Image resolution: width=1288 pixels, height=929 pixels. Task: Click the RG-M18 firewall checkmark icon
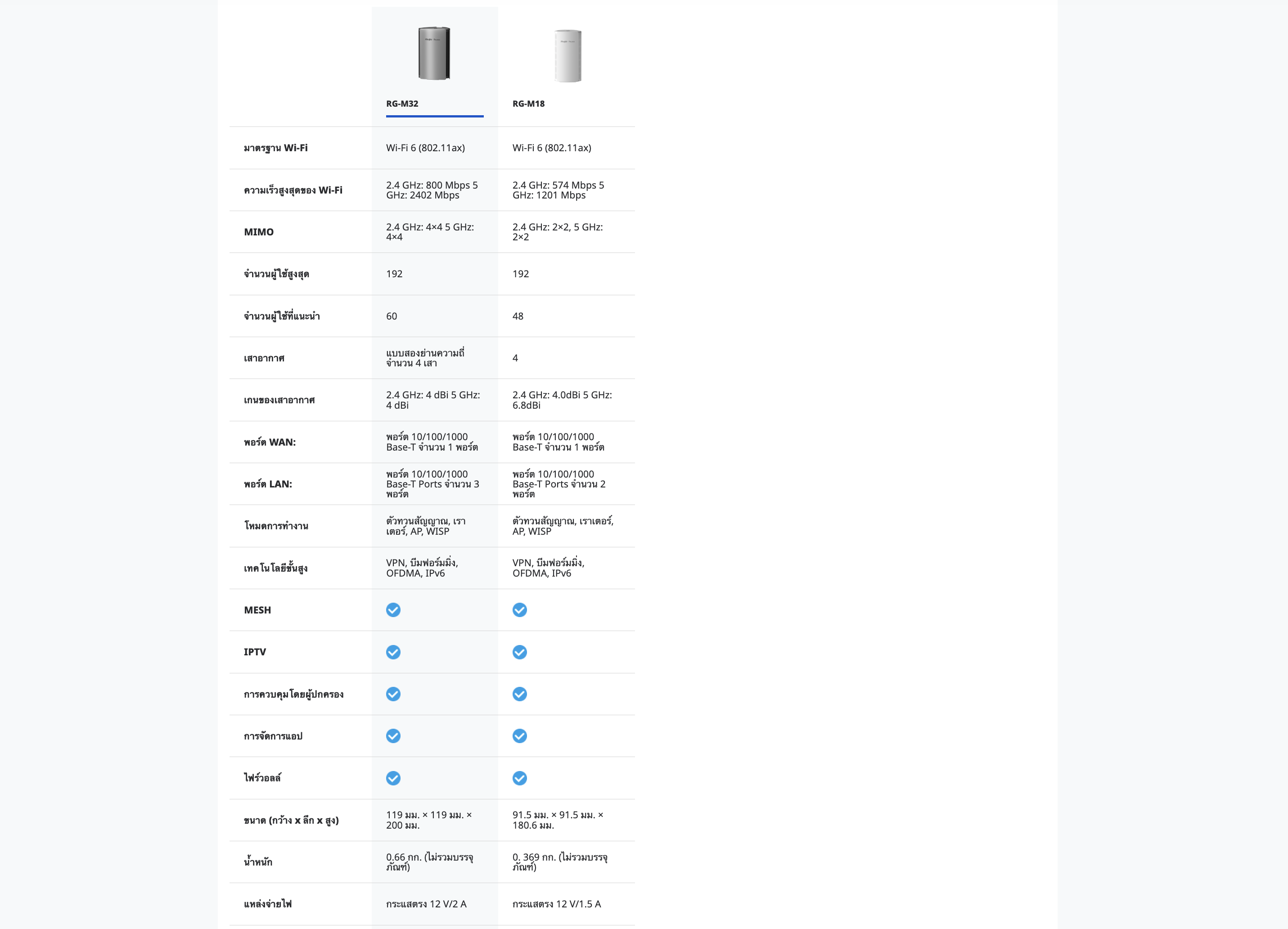pos(519,778)
